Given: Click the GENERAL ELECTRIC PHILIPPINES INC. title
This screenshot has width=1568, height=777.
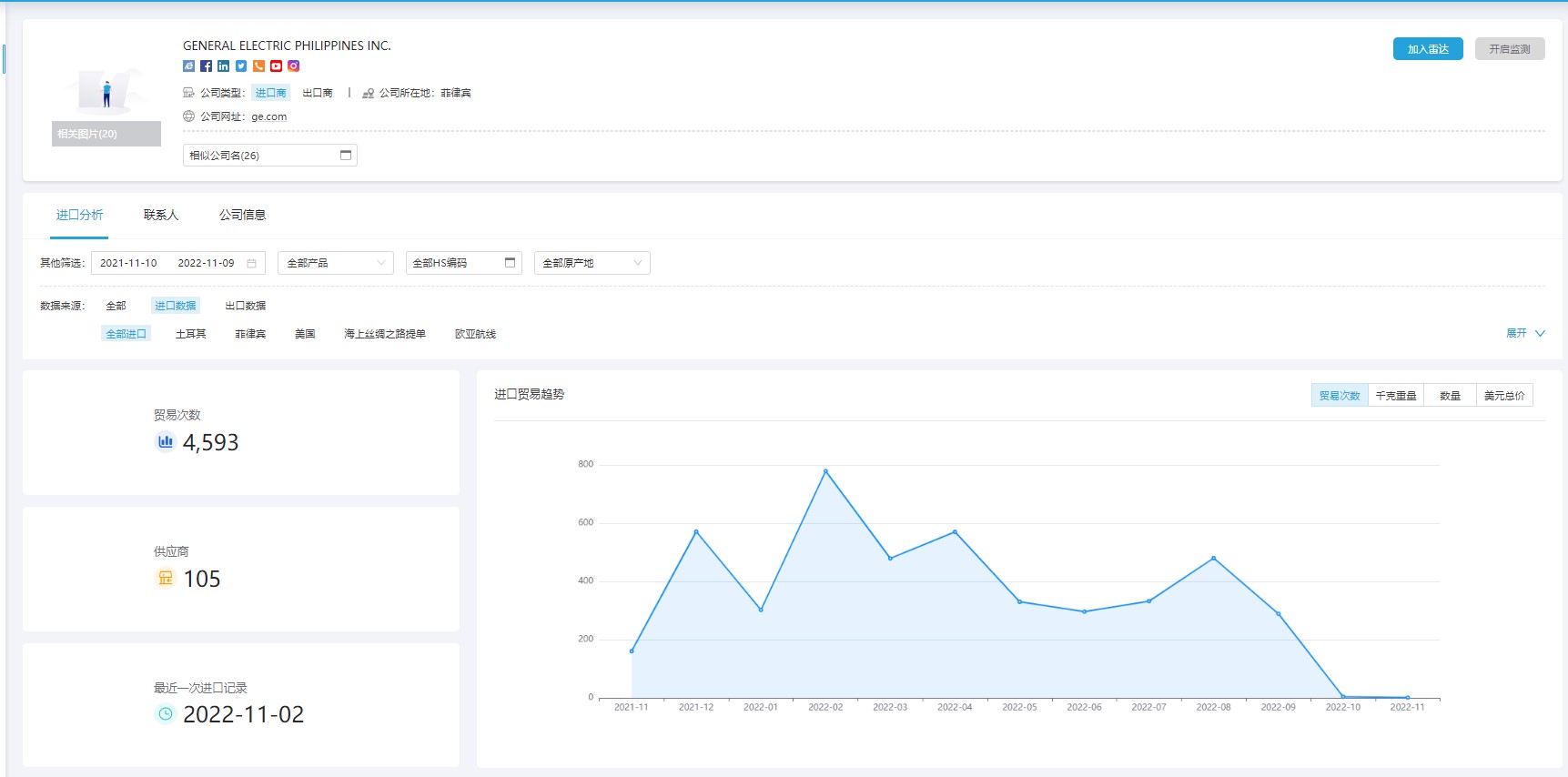Looking at the screenshot, I should pyautogui.click(x=287, y=45).
